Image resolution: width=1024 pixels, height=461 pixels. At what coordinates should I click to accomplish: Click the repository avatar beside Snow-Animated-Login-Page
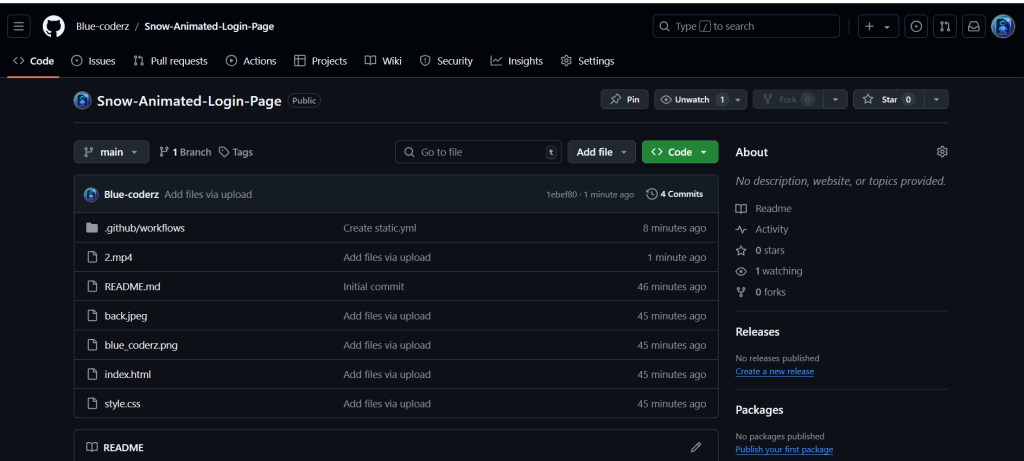point(82,101)
